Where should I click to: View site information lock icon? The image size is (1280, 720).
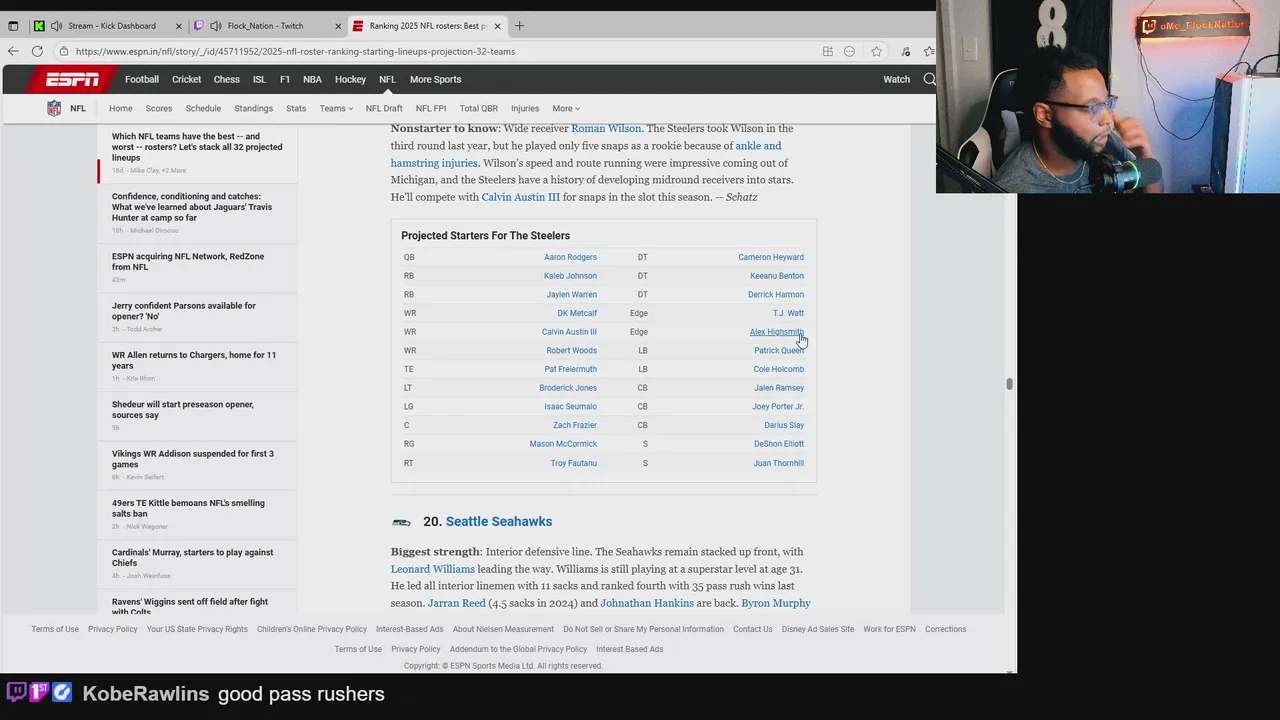(64, 51)
